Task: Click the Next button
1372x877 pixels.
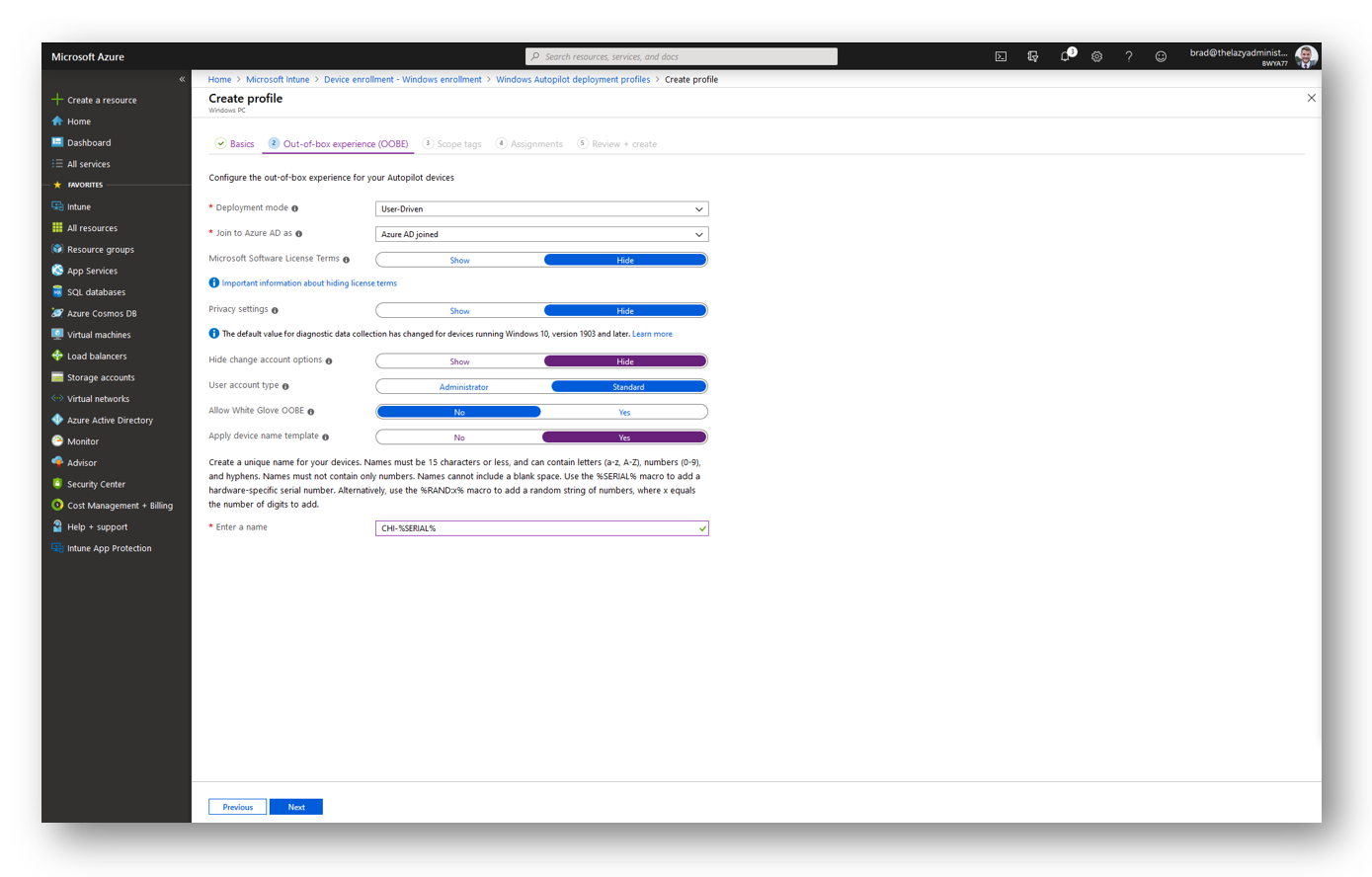Action: click(296, 807)
